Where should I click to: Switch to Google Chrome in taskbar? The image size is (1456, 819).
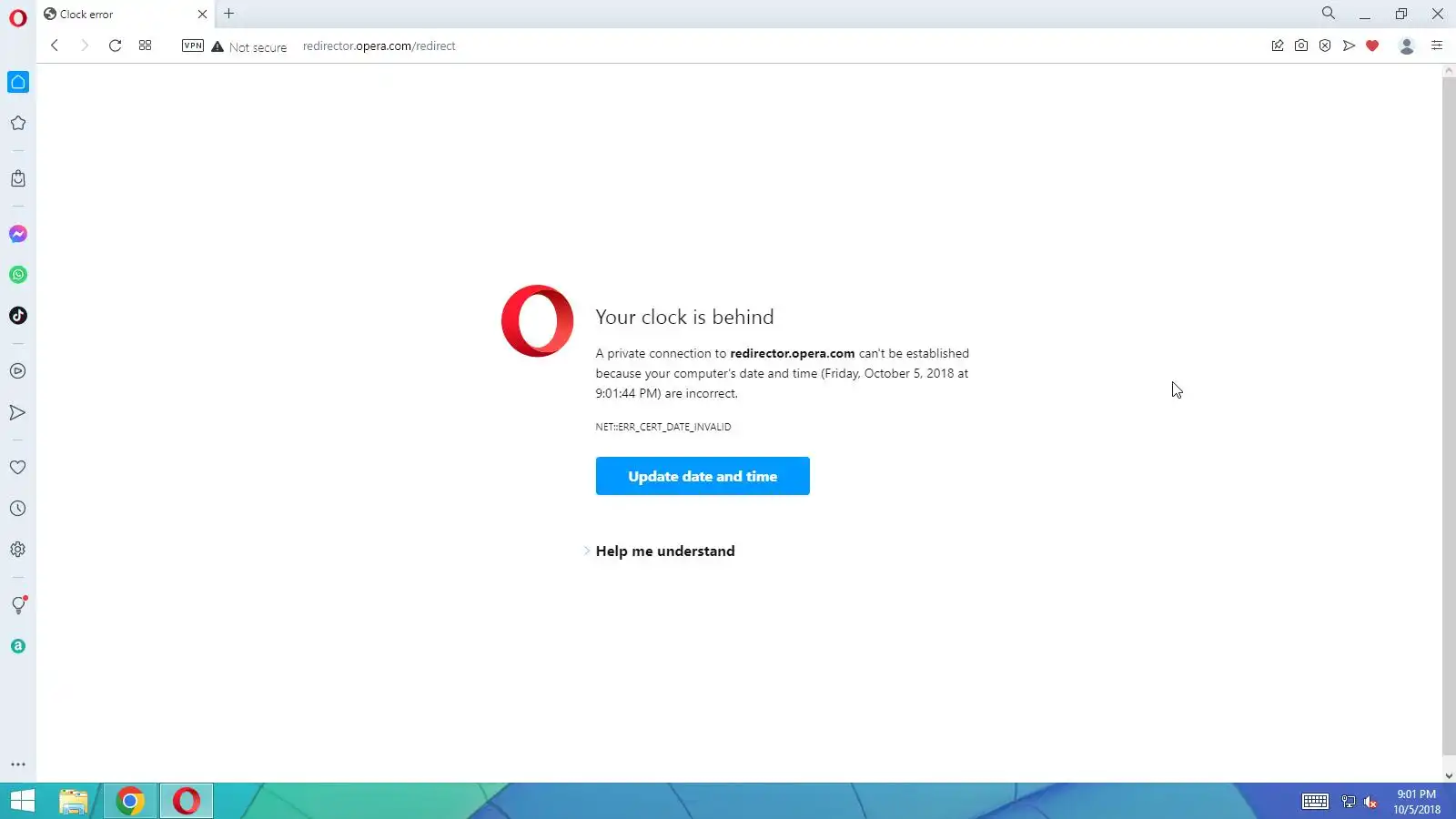(130, 801)
